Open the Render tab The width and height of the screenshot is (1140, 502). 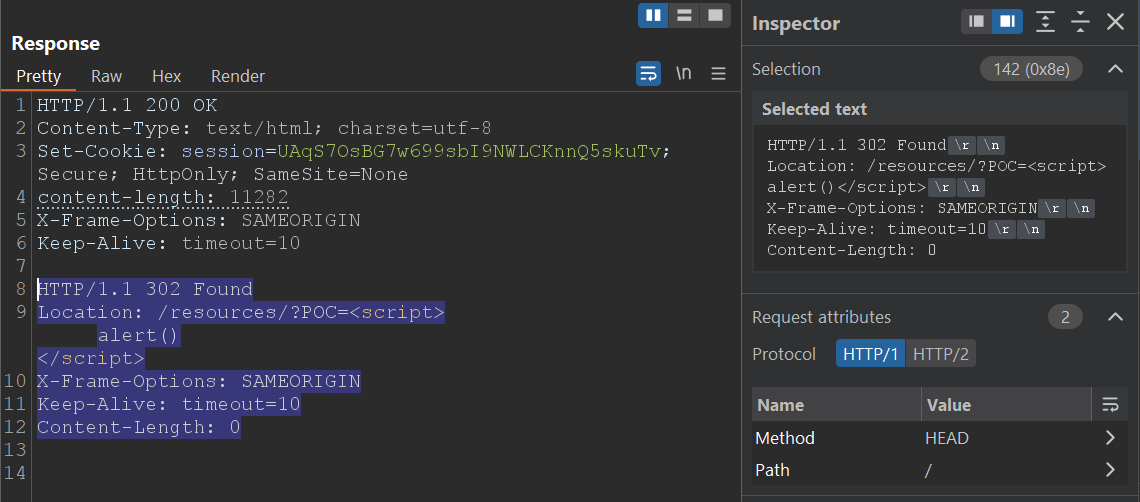point(238,76)
